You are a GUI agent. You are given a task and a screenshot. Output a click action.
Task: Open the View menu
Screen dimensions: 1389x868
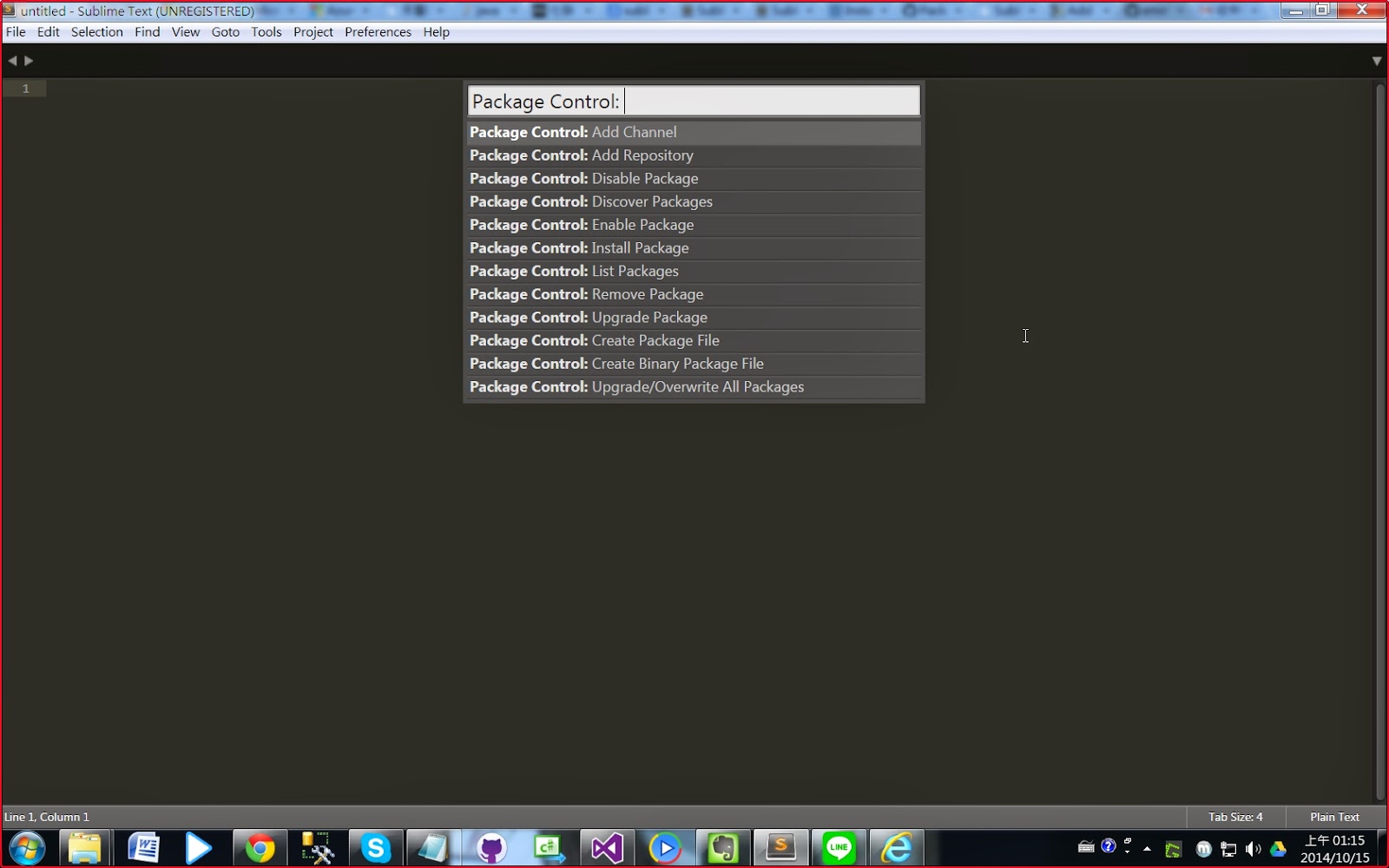[186, 32]
